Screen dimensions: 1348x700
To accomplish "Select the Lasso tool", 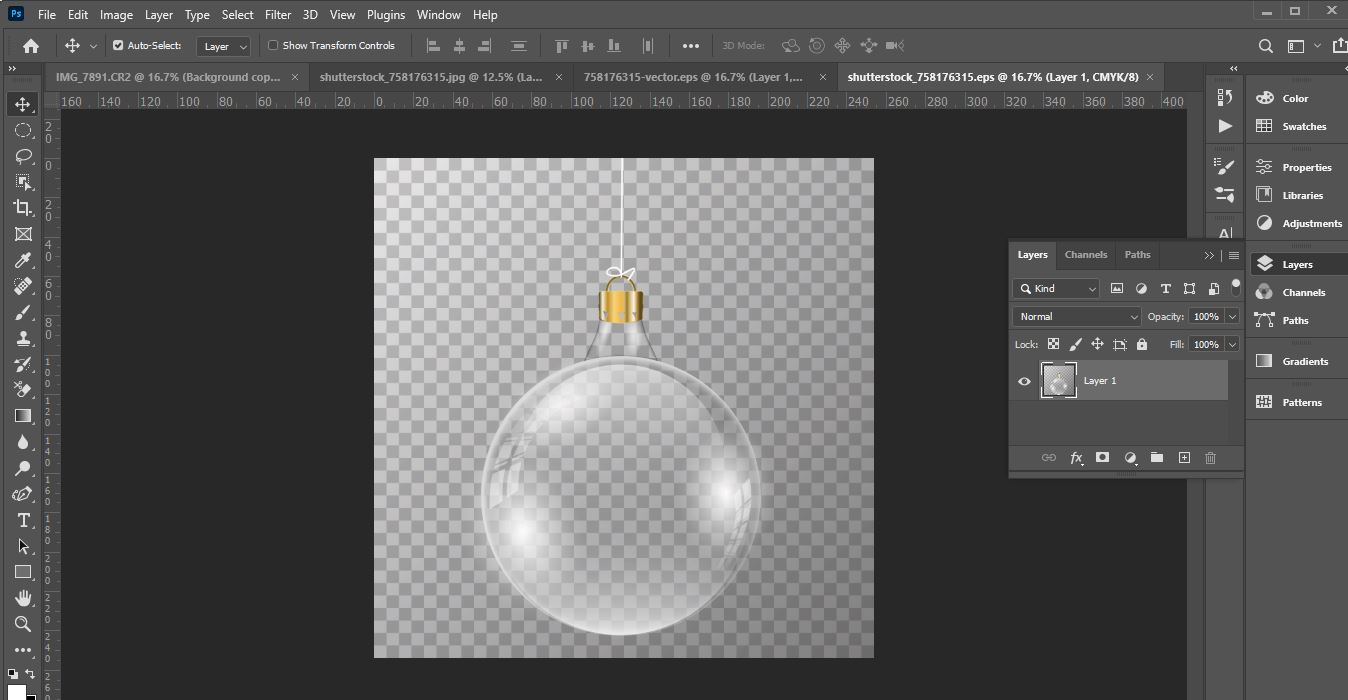I will tap(22, 155).
